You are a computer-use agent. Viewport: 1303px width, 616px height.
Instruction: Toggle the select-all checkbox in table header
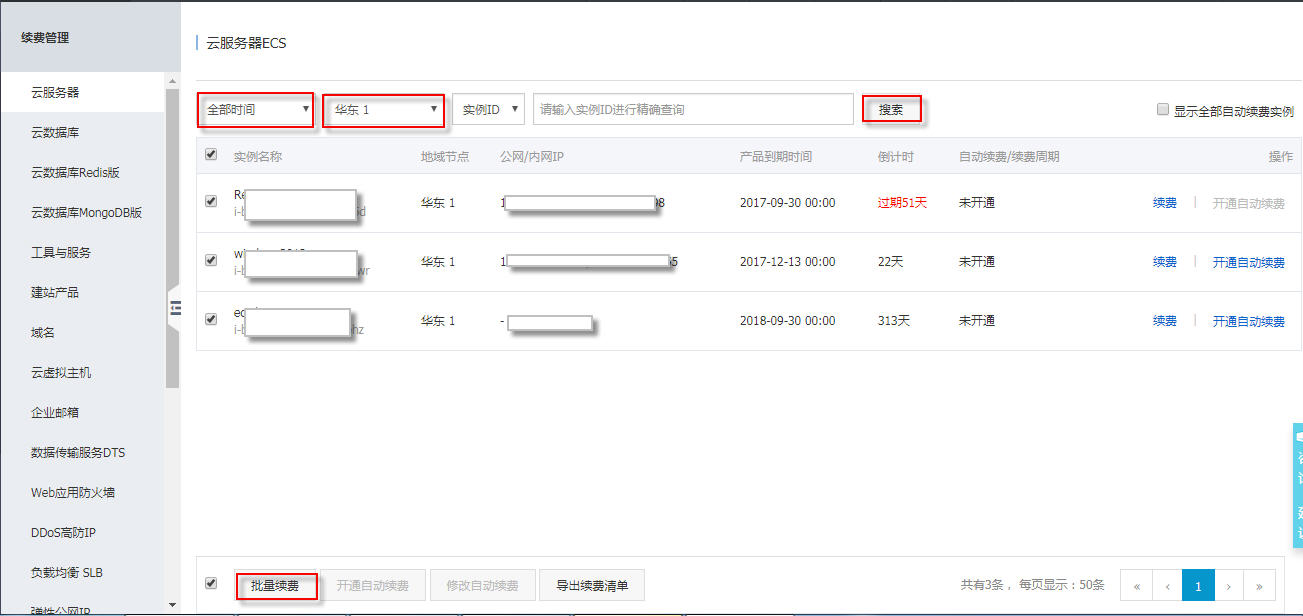[211, 155]
